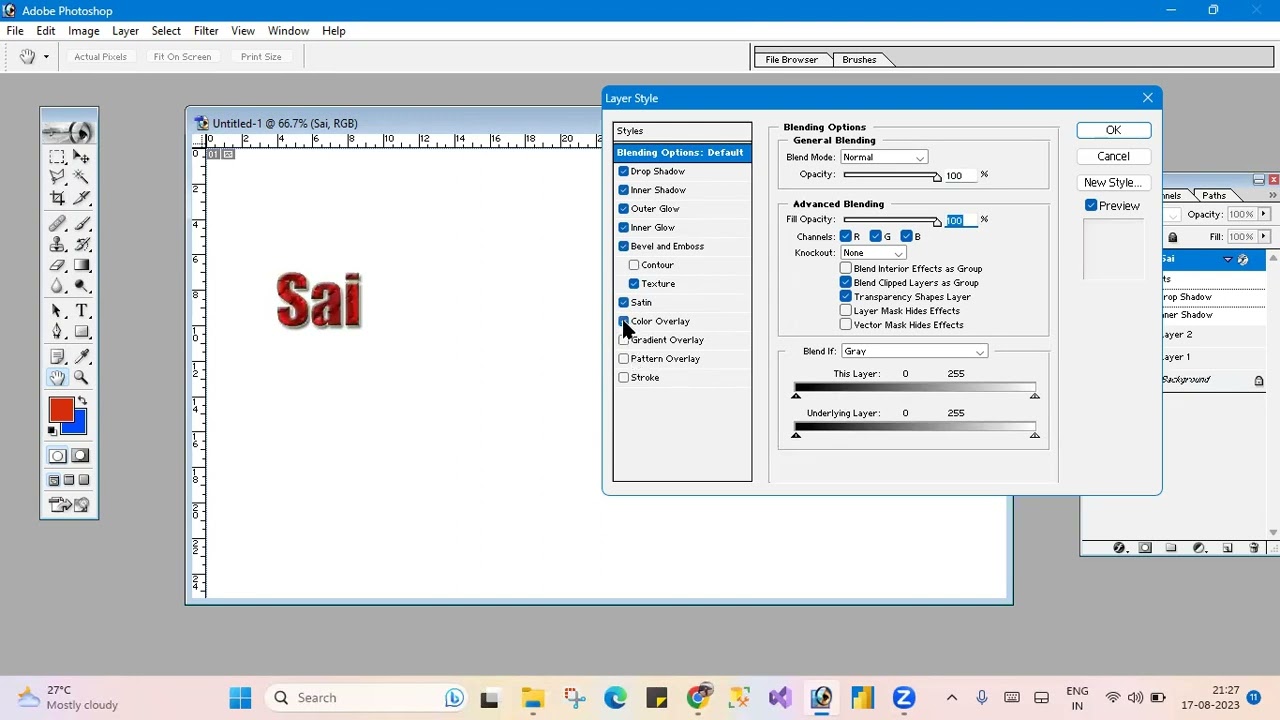Select the Path Selection tool

(x=57, y=311)
